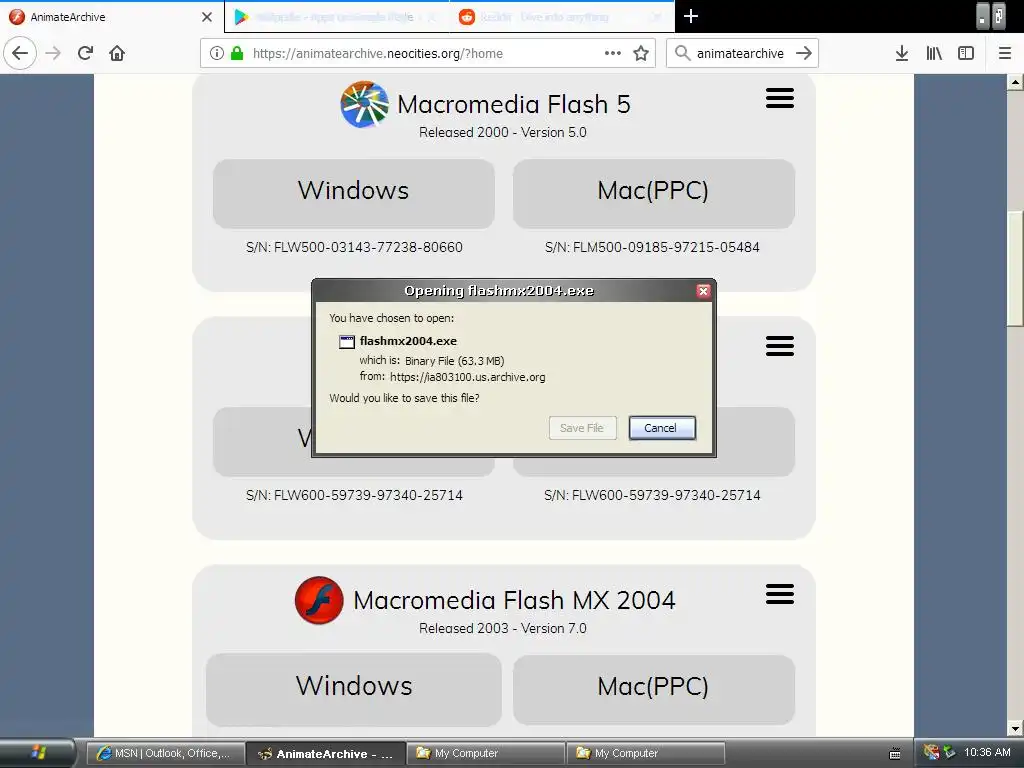The width and height of the screenshot is (1024, 768).
Task: Download Flash MX 2004 for Windows
Action: [x=353, y=689]
